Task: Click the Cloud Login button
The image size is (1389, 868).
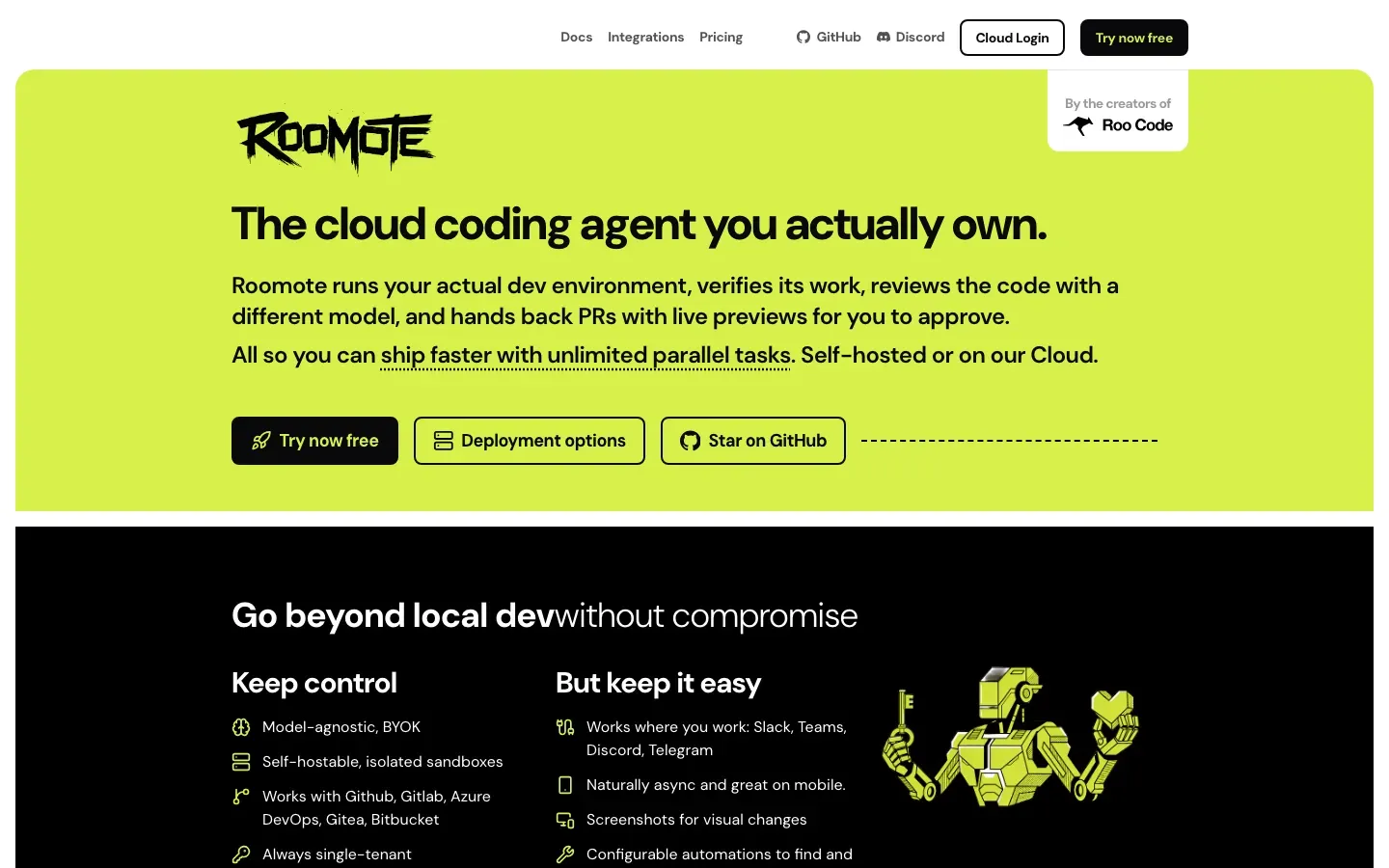Action: pos(1012,38)
